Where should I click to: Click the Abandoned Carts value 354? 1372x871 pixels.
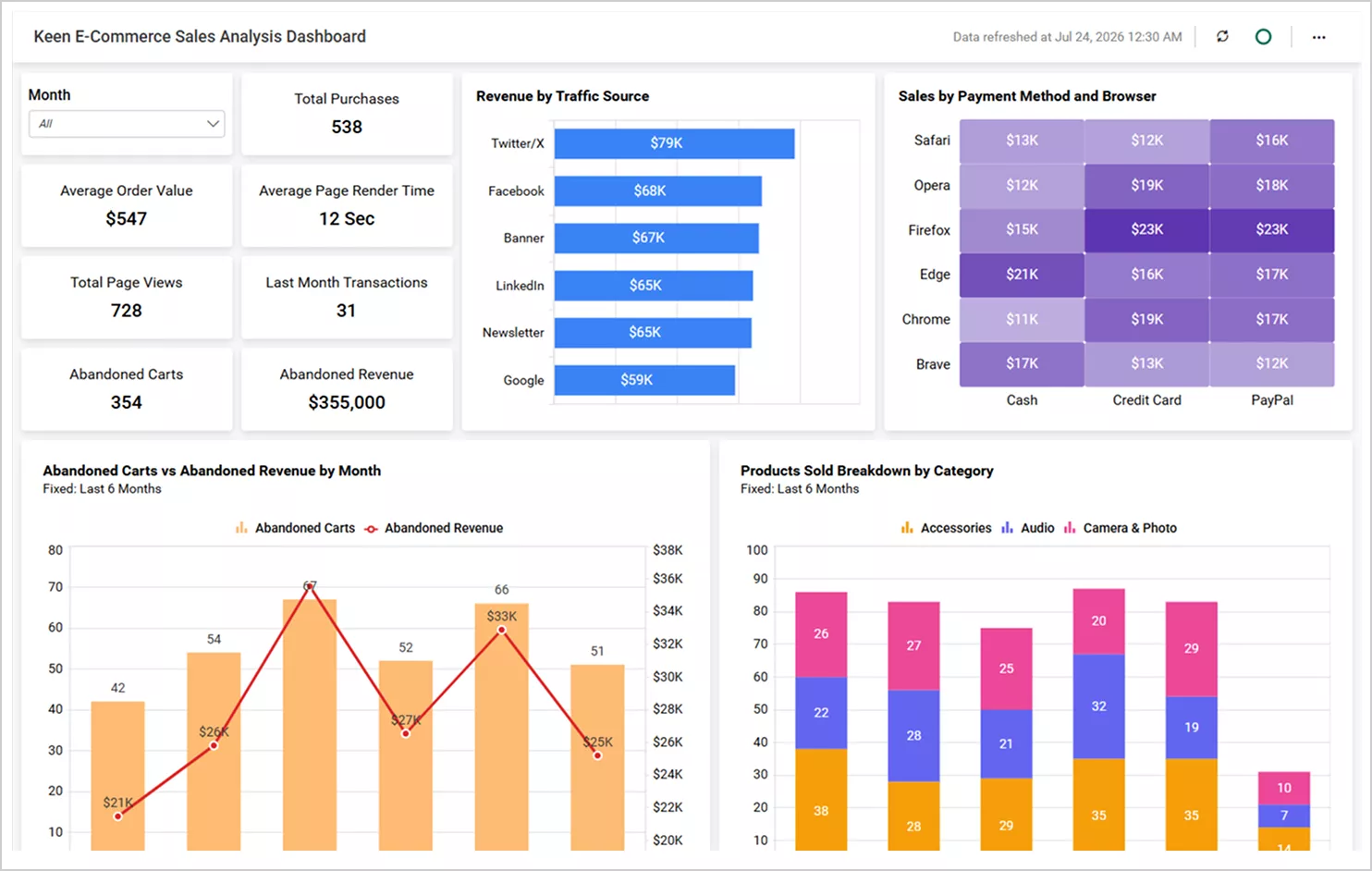pyautogui.click(x=127, y=402)
